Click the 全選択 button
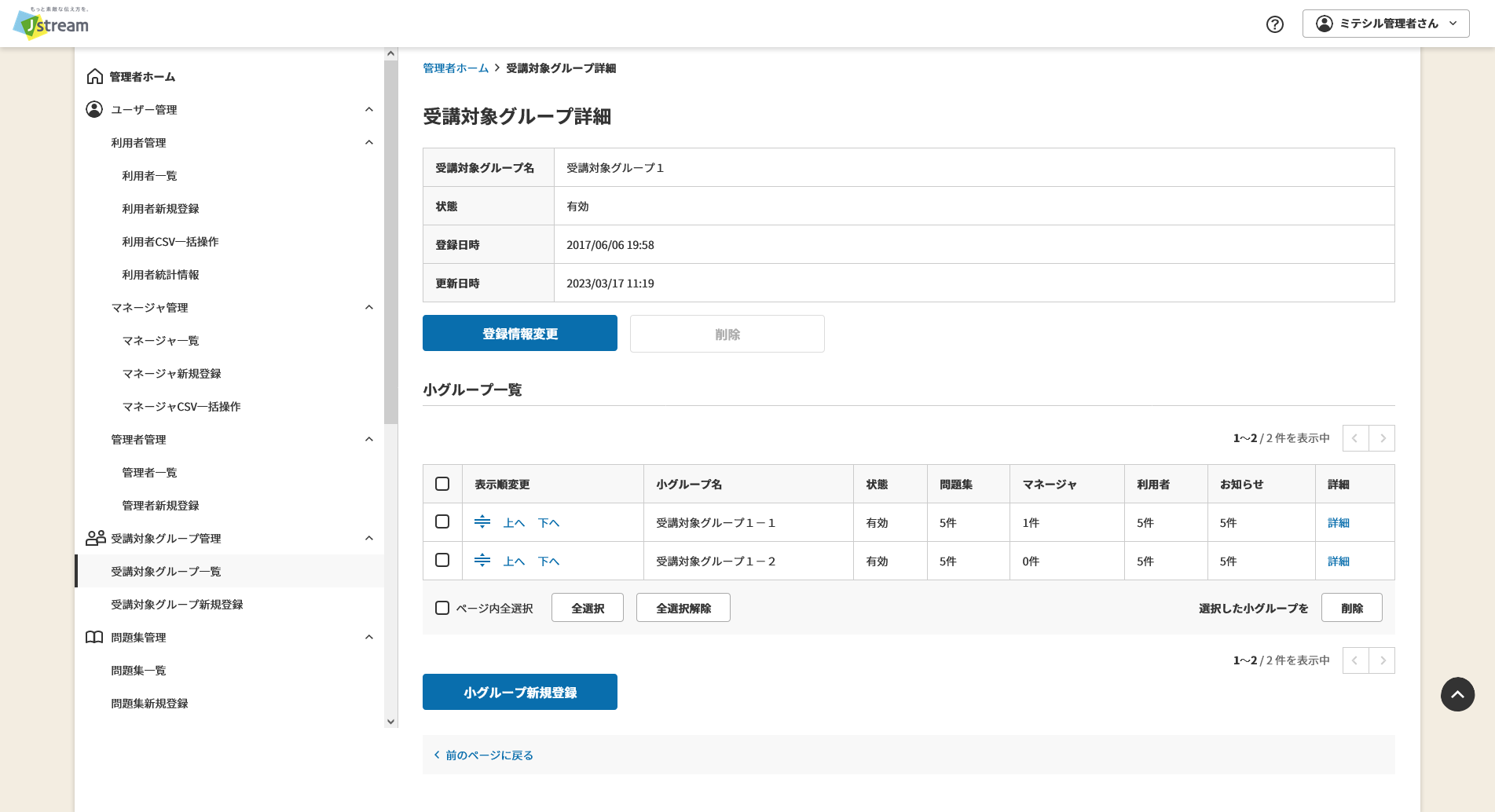 (588, 608)
